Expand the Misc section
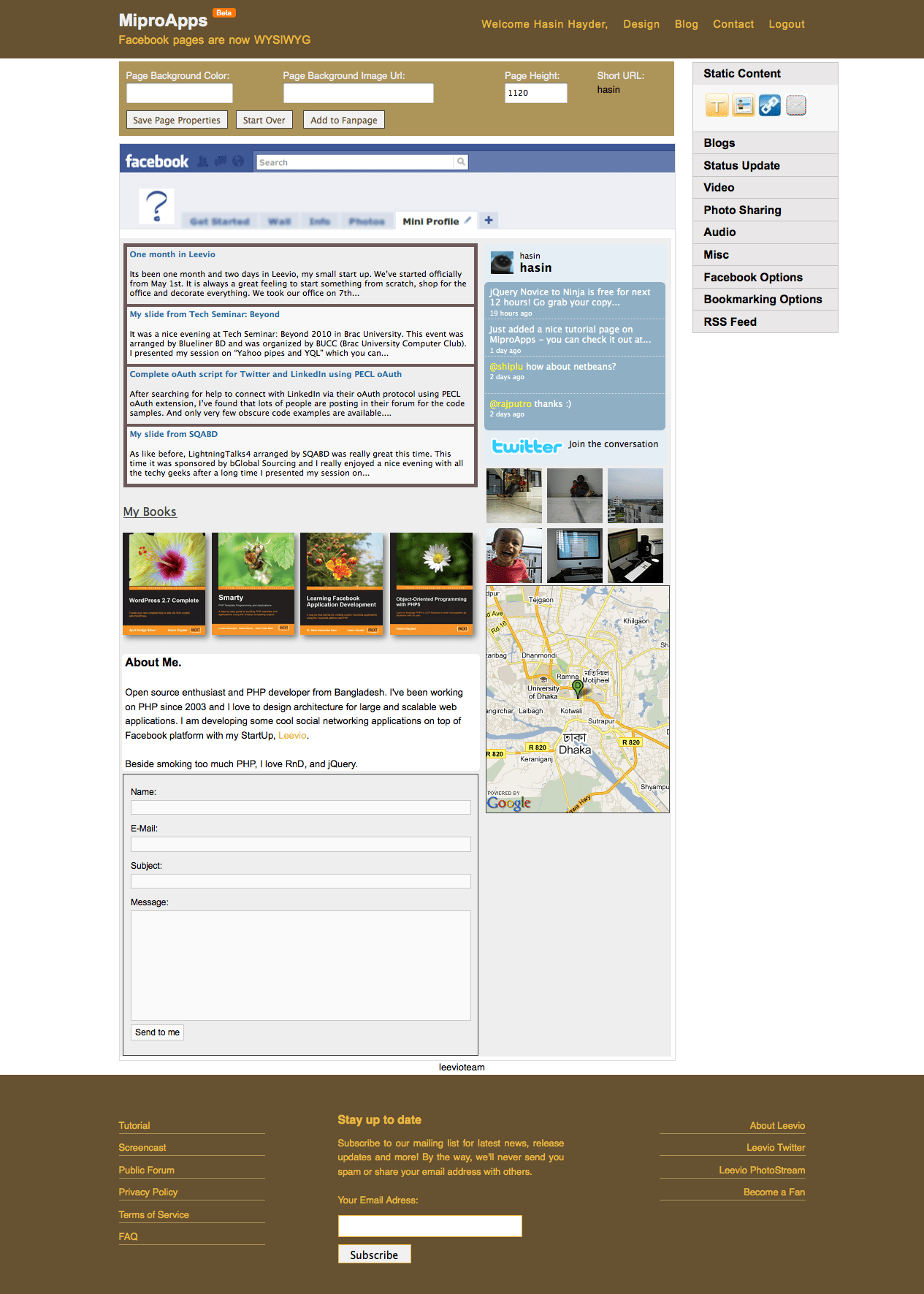Viewport: 924px width, 1294px height. (765, 255)
